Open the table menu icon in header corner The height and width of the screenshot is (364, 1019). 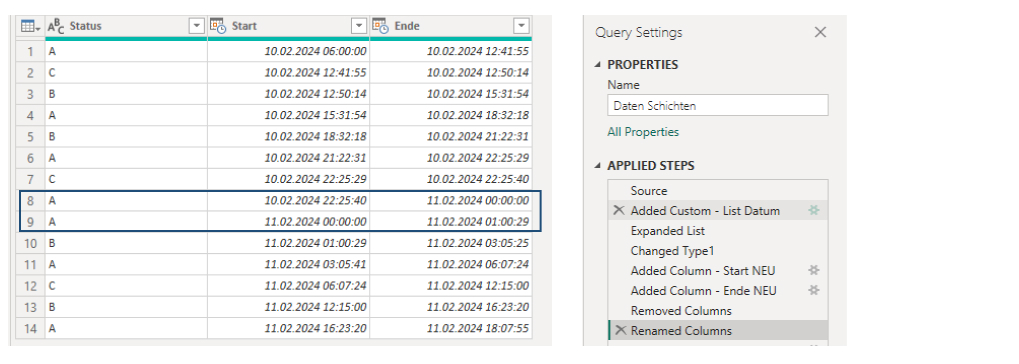click(30, 26)
